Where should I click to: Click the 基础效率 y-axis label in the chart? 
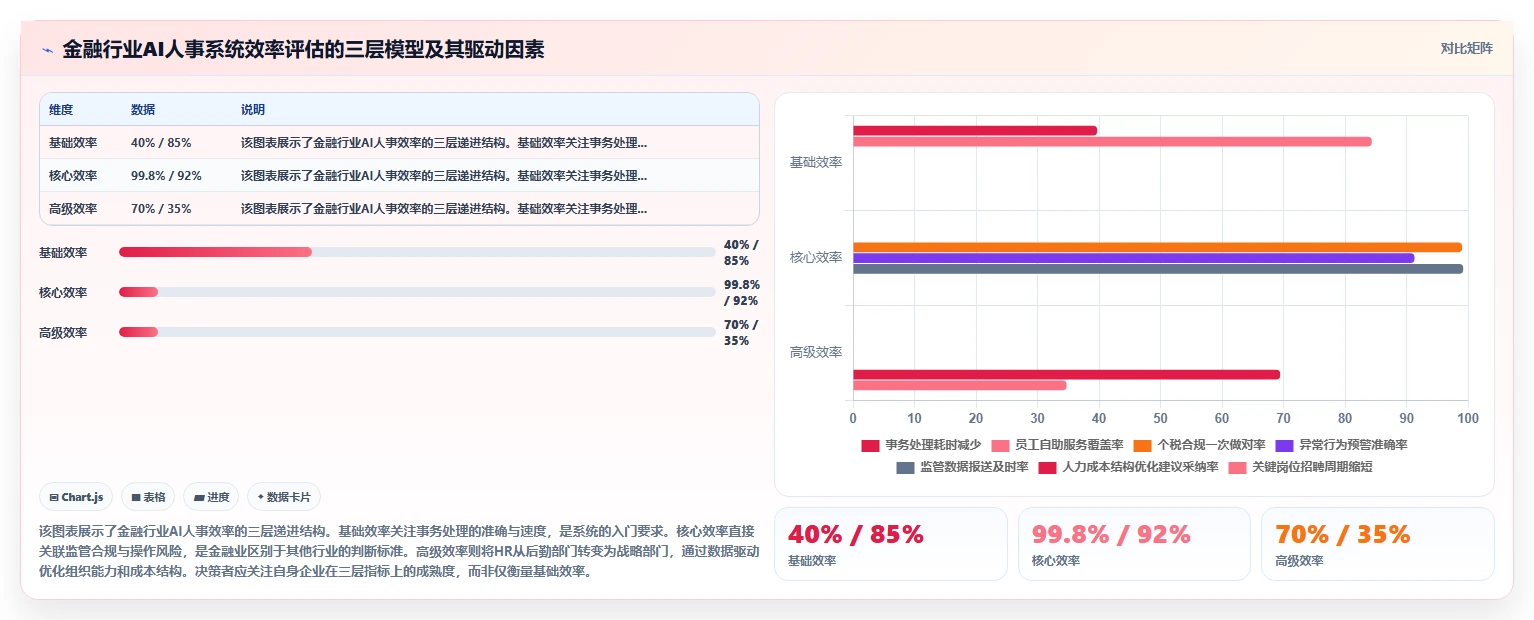816,162
